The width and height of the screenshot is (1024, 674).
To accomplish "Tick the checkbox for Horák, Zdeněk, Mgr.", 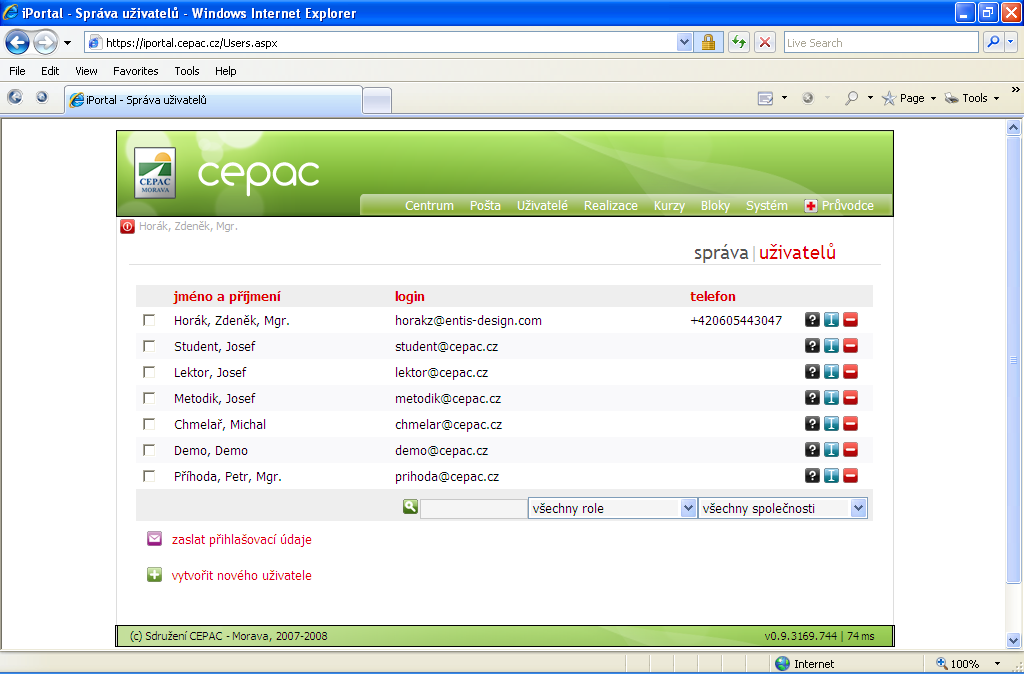I will [x=149, y=320].
